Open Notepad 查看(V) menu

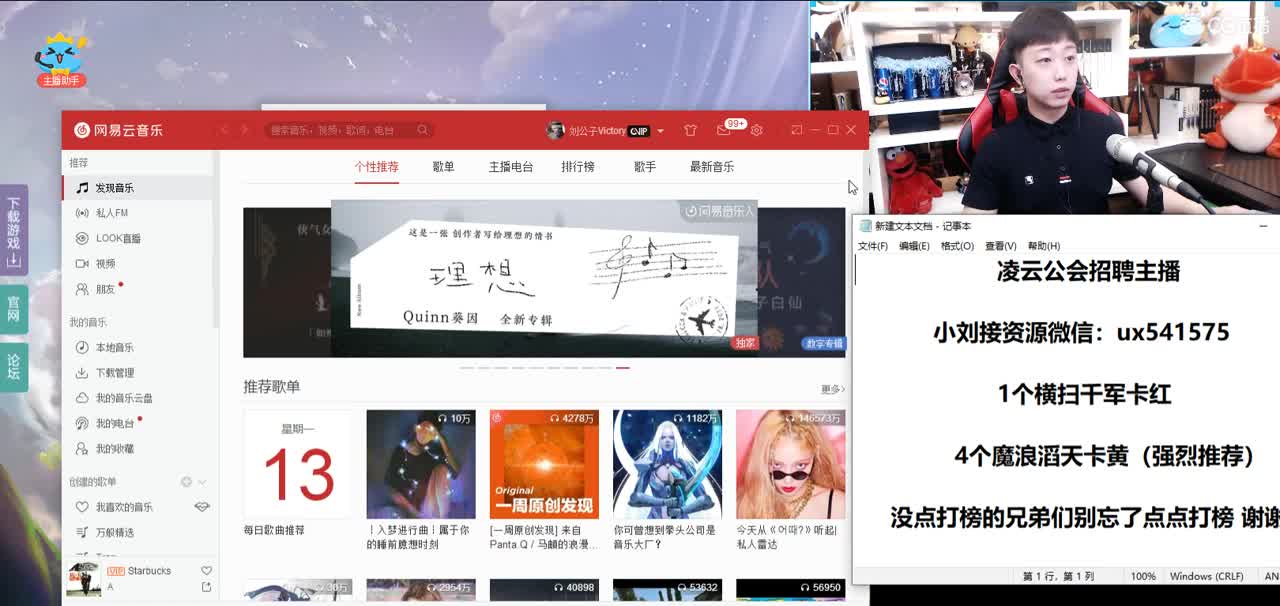click(1001, 246)
